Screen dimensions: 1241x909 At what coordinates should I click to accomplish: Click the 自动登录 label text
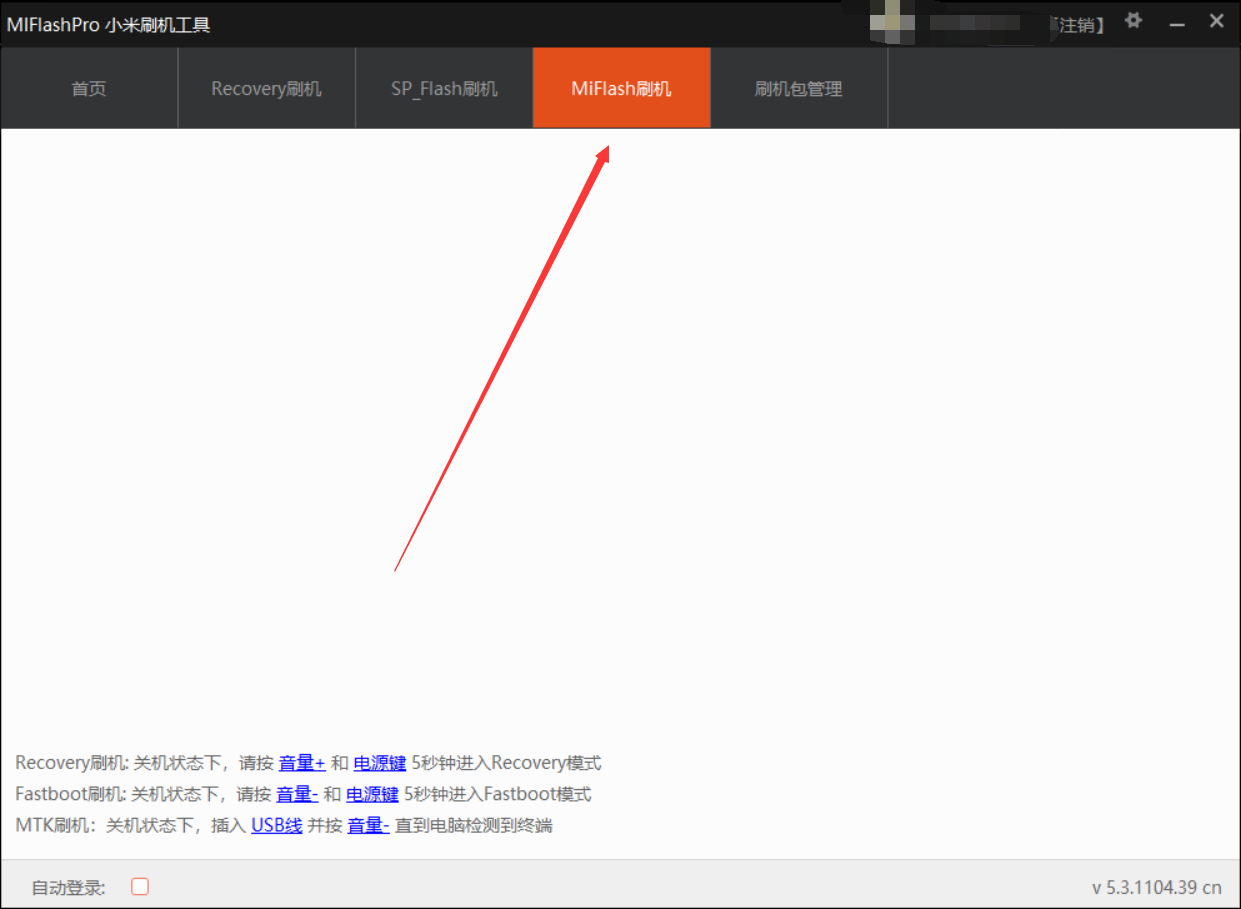click(69, 887)
